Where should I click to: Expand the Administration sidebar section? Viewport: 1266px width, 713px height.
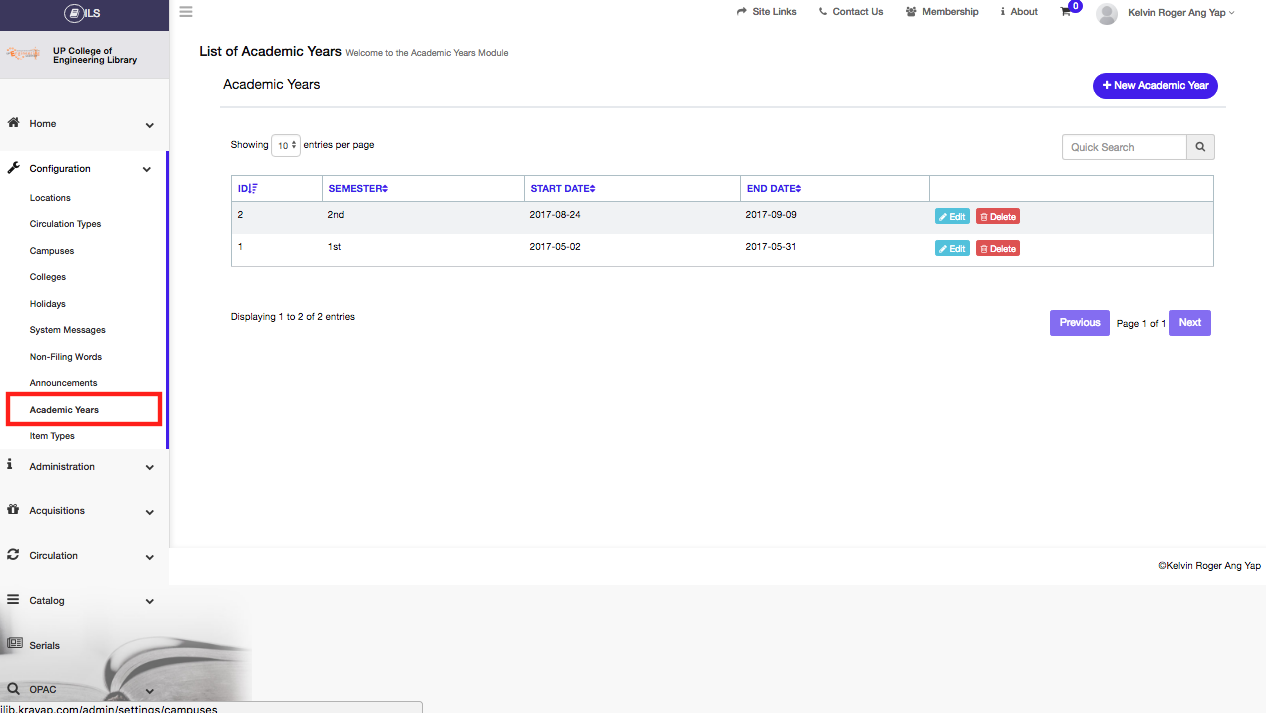point(80,467)
